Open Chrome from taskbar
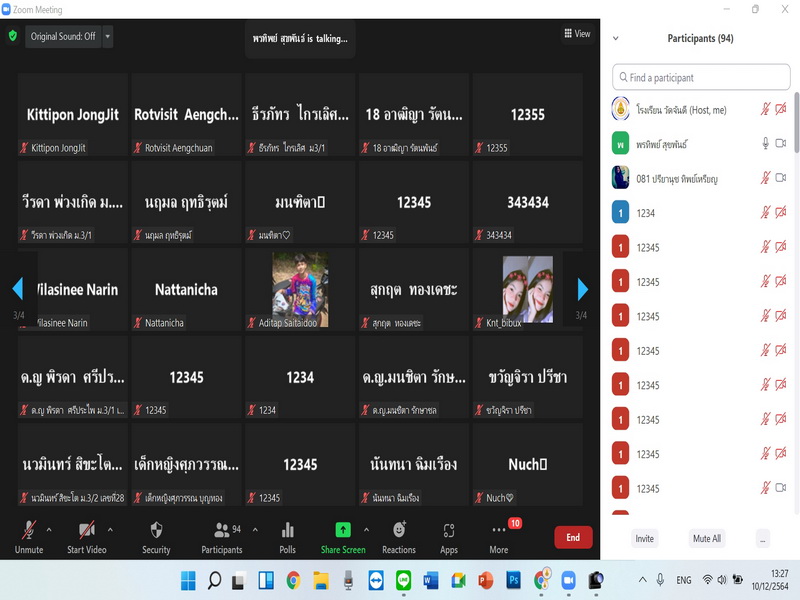Viewport: 800px width, 600px height. pos(293,580)
